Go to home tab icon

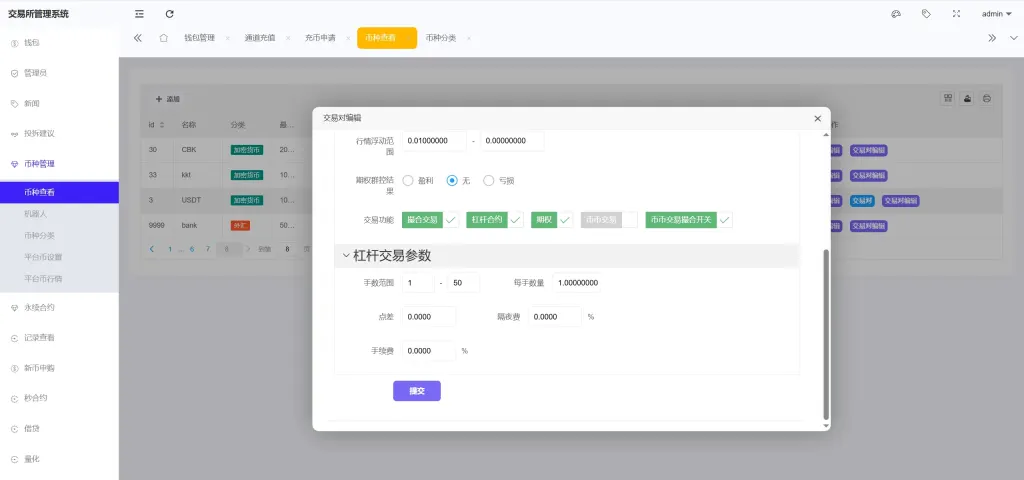click(163, 38)
